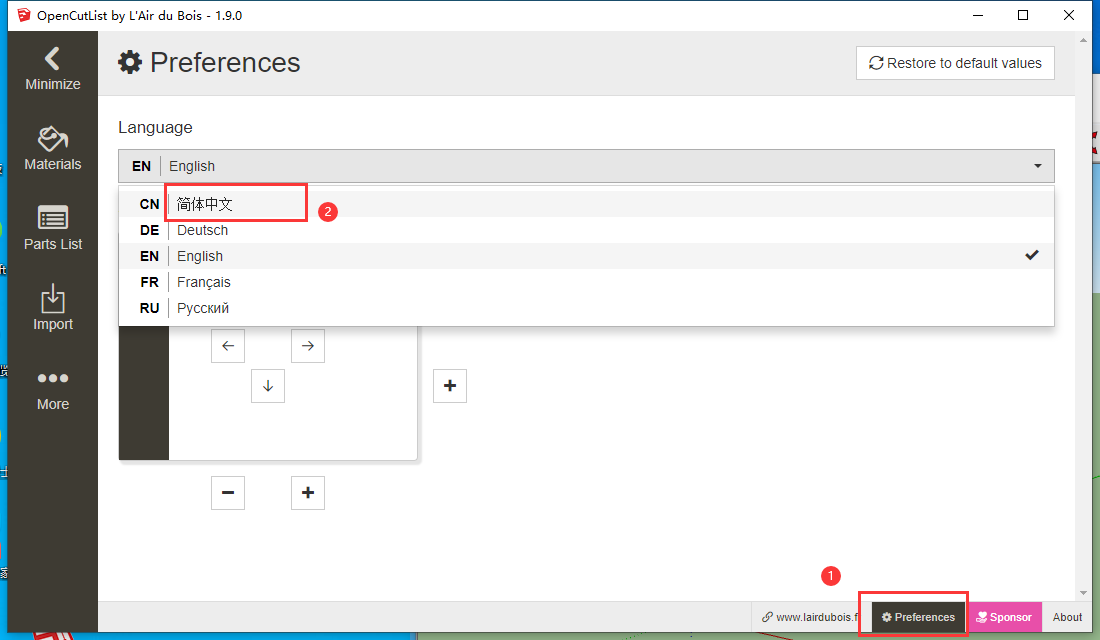Click the plus button beside the preview panel
1100x640 pixels.
tap(450, 386)
